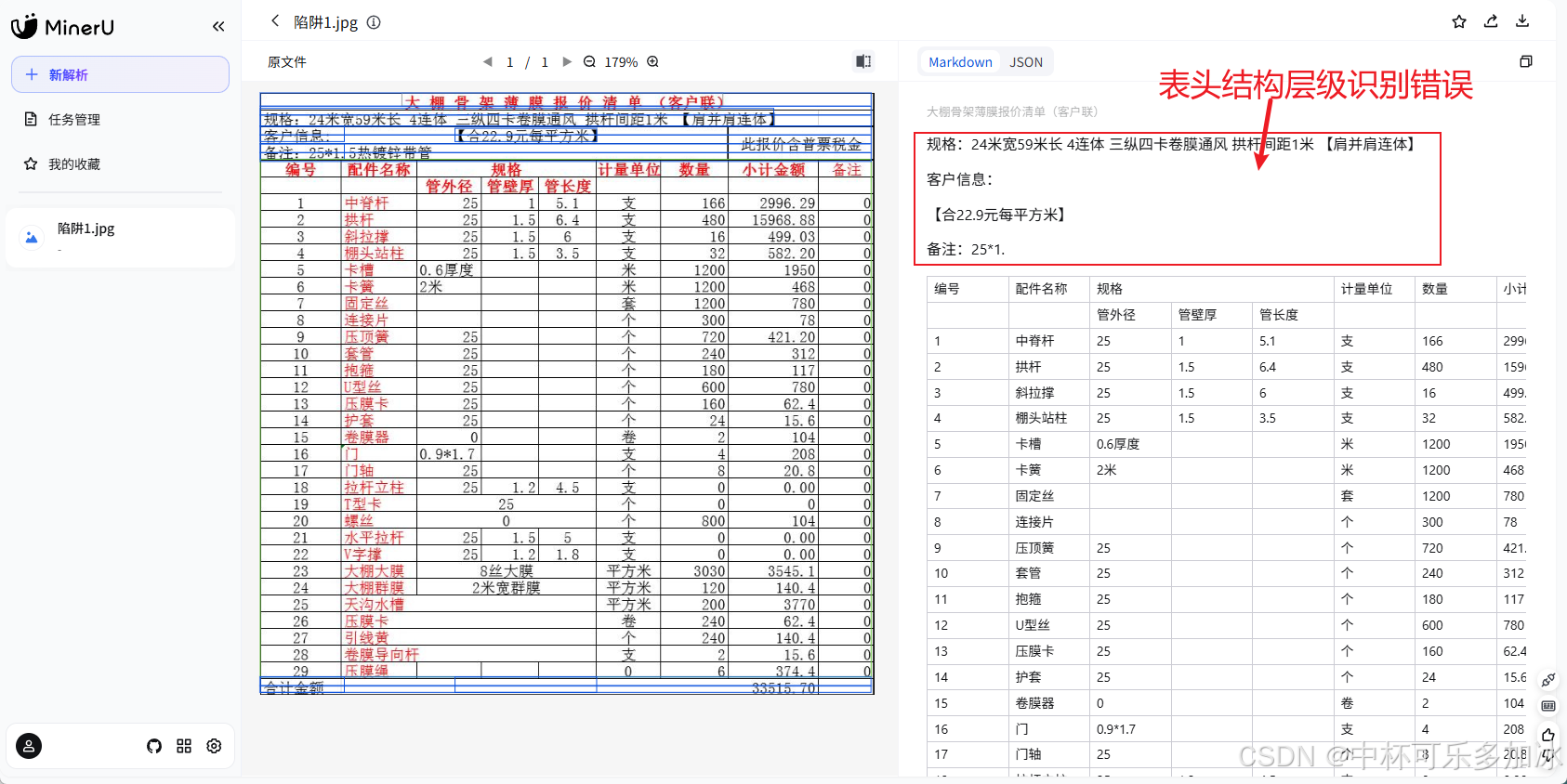Click the 管外径 sub-header cell

click(1130, 315)
